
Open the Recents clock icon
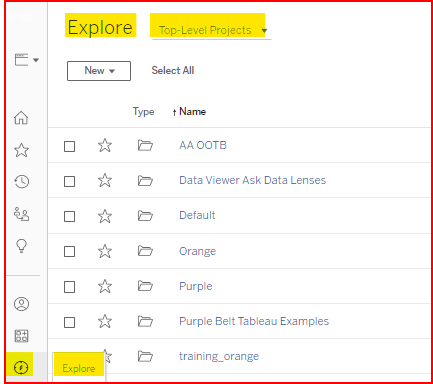click(21, 182)
